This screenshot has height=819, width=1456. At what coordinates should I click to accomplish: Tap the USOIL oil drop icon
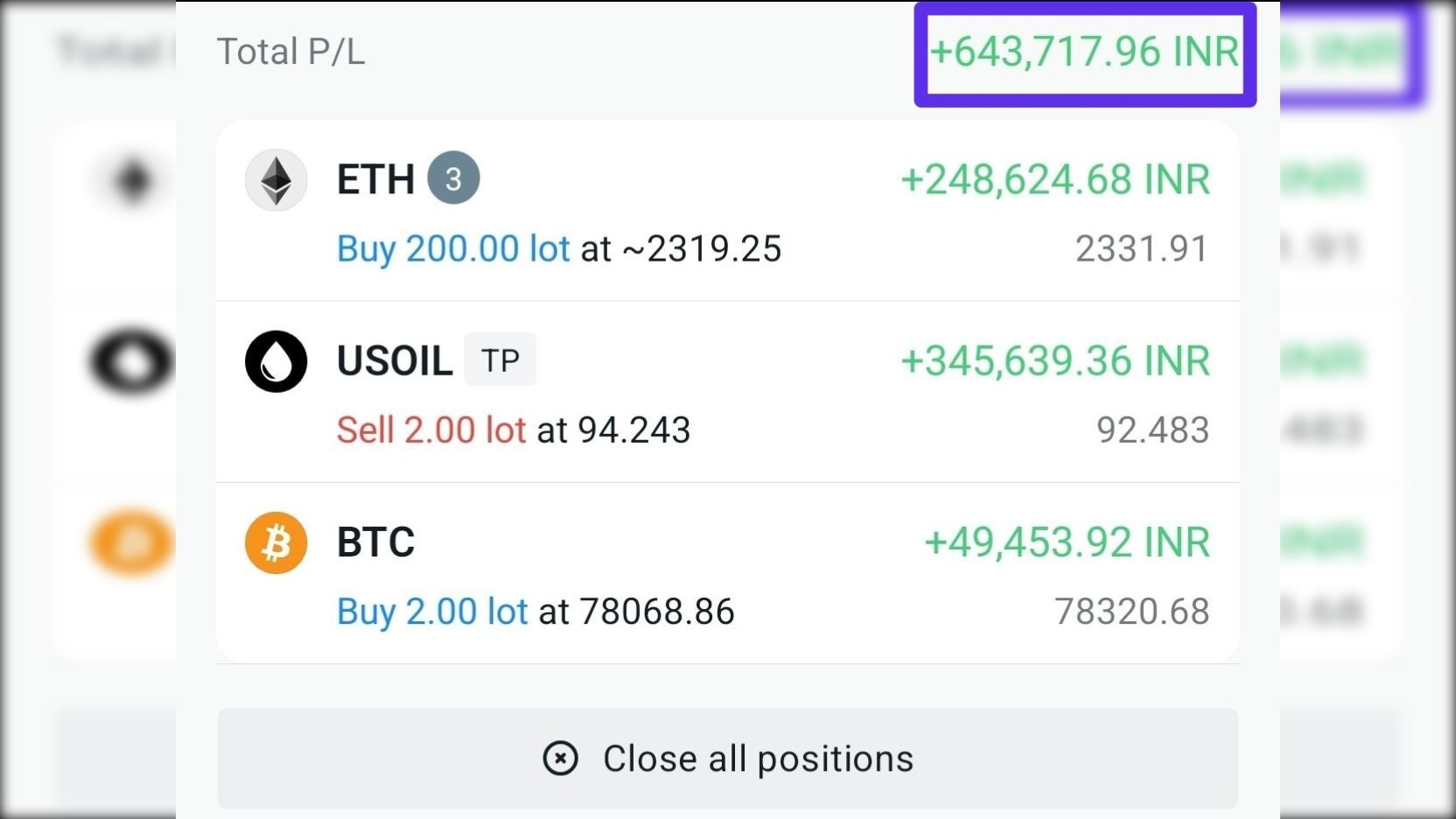(x=276, y=361)
